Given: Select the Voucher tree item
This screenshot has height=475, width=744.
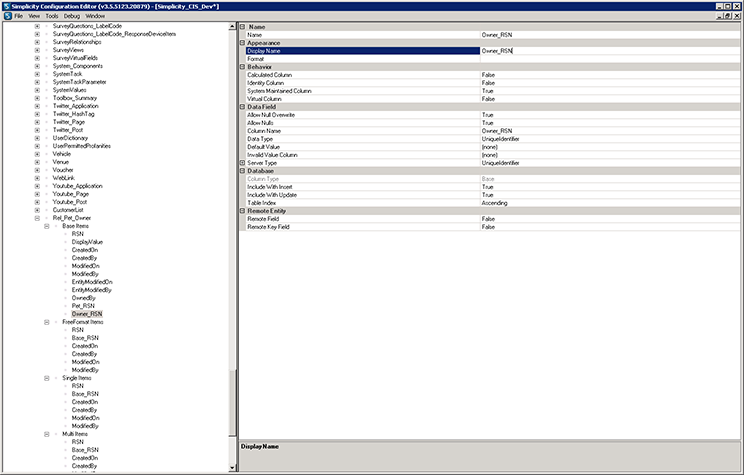Looking at the screenshot, I should pyautogui.click(x=63, y=170).
